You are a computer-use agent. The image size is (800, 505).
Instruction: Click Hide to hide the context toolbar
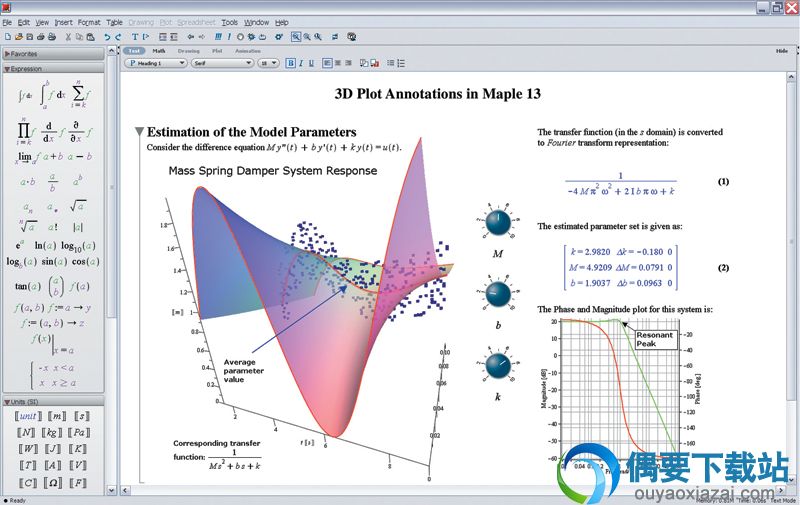pyautogui.click(x=782, y=51)
